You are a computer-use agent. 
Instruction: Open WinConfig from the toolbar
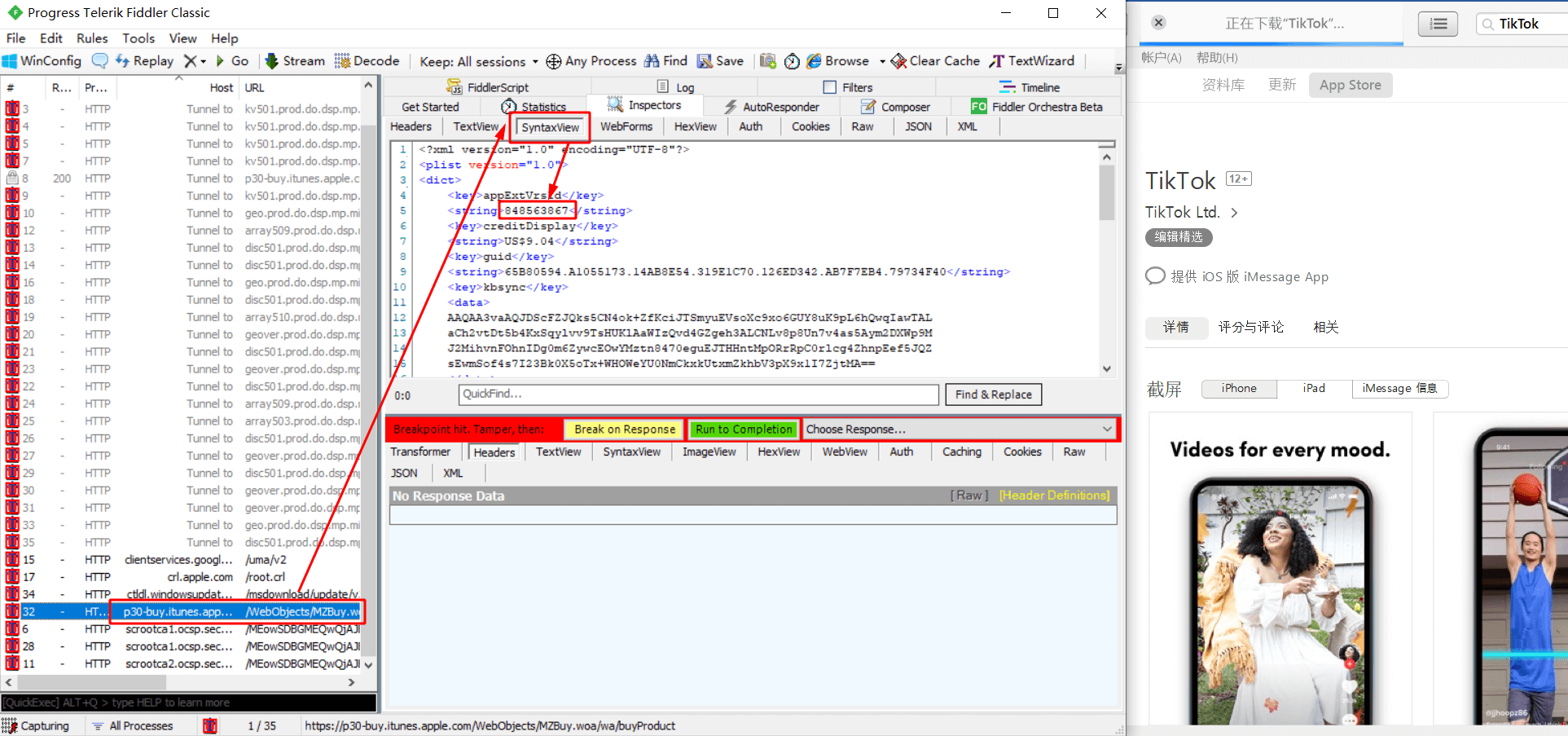coord(42,61)
